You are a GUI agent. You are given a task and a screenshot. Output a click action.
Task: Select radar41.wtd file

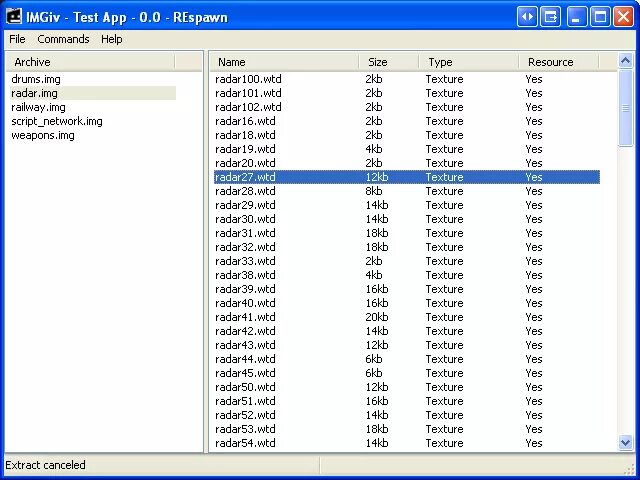[407, 317]
